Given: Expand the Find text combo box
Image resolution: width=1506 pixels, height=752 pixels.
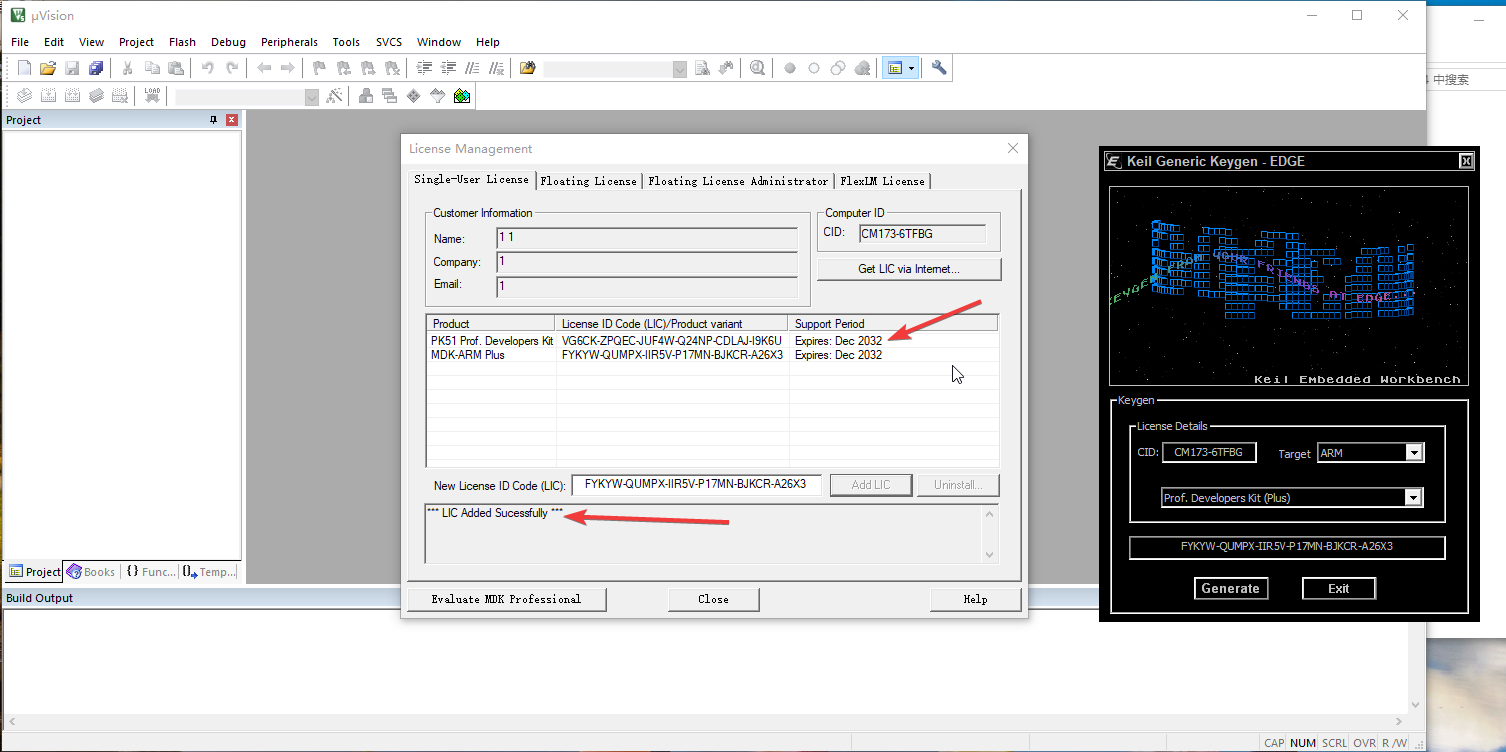Looking at the screenshot, I should (680, 69).
